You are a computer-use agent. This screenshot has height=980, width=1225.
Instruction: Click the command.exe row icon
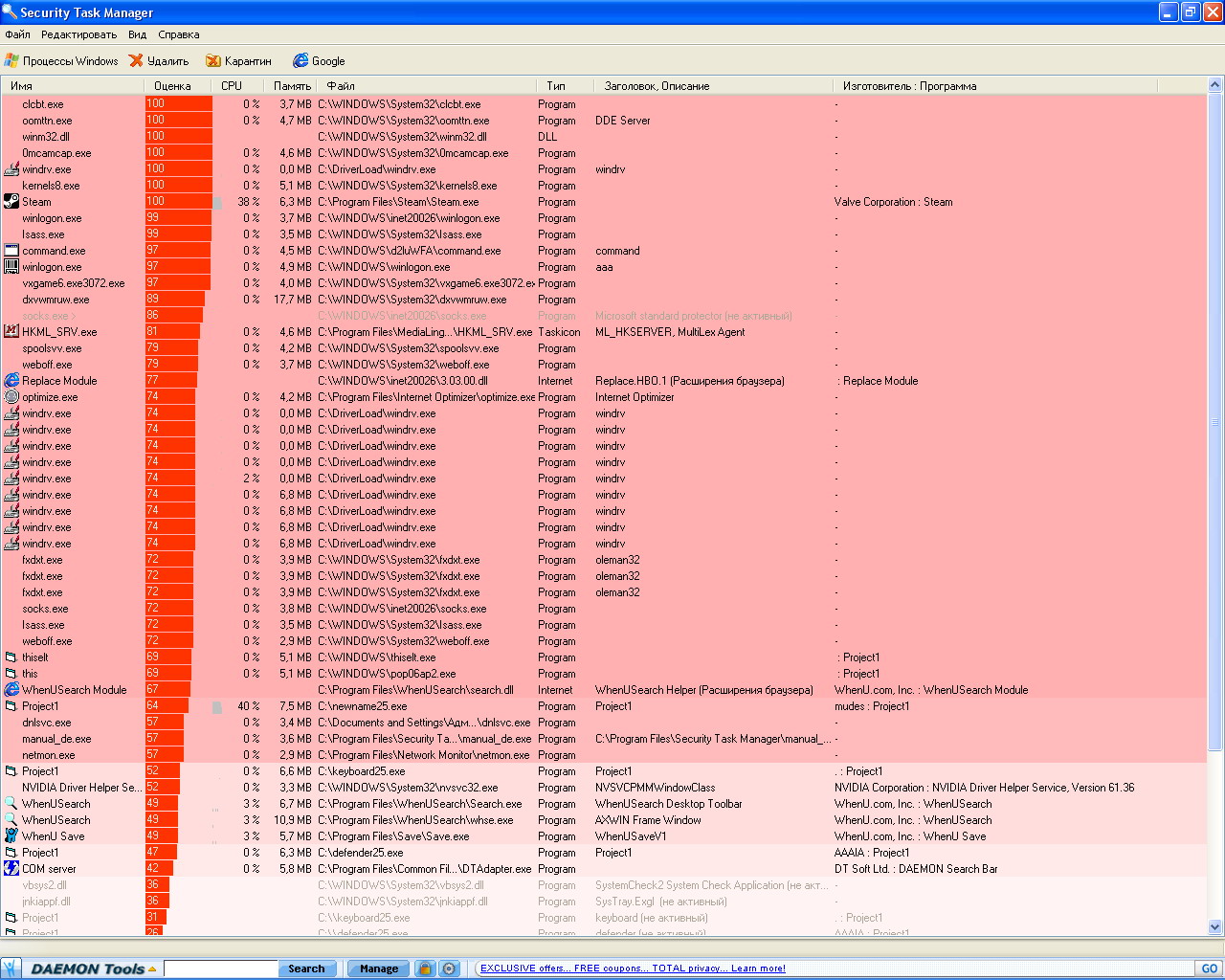pyautogui.click(x=11, y=251)
